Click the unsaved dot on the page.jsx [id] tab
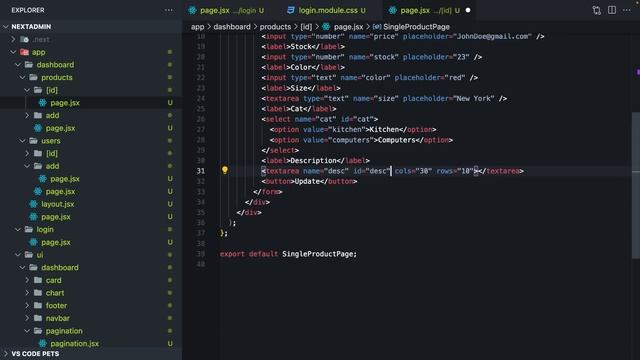 [x=468, y=10]
